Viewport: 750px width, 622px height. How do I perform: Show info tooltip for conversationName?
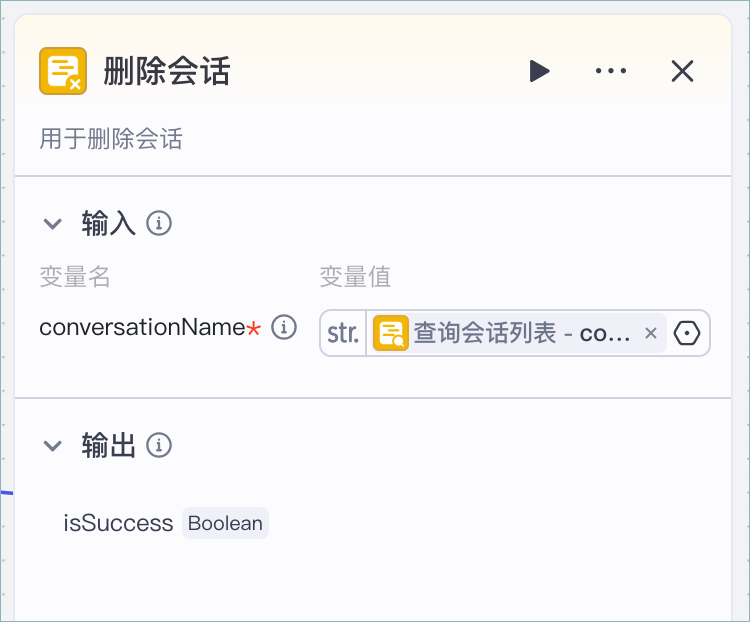(284, 328)
